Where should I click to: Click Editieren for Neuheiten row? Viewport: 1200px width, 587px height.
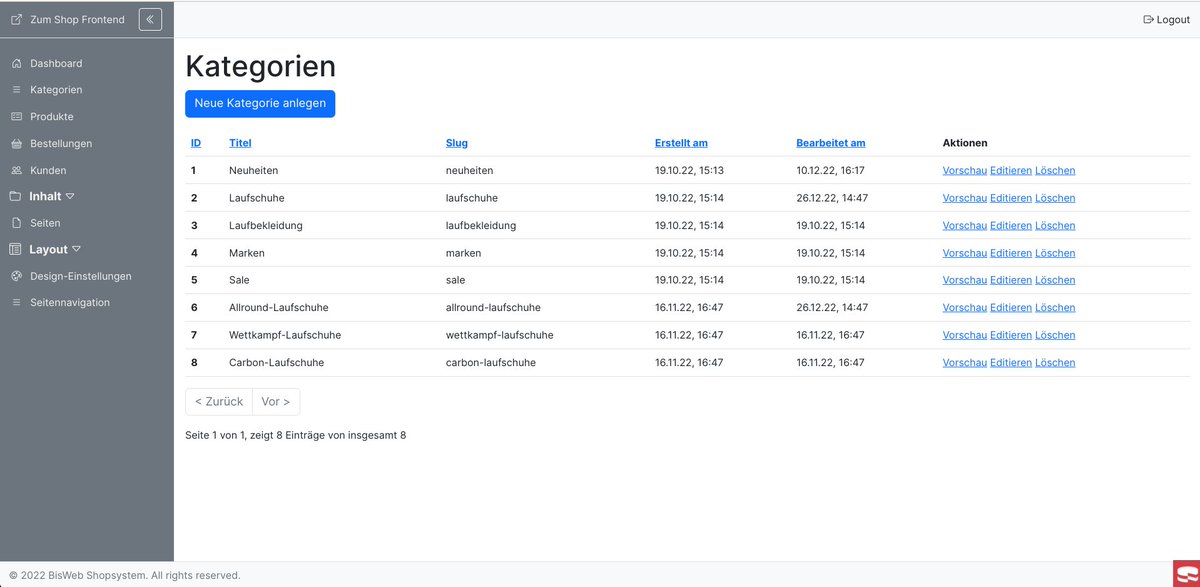point(1011,170)
